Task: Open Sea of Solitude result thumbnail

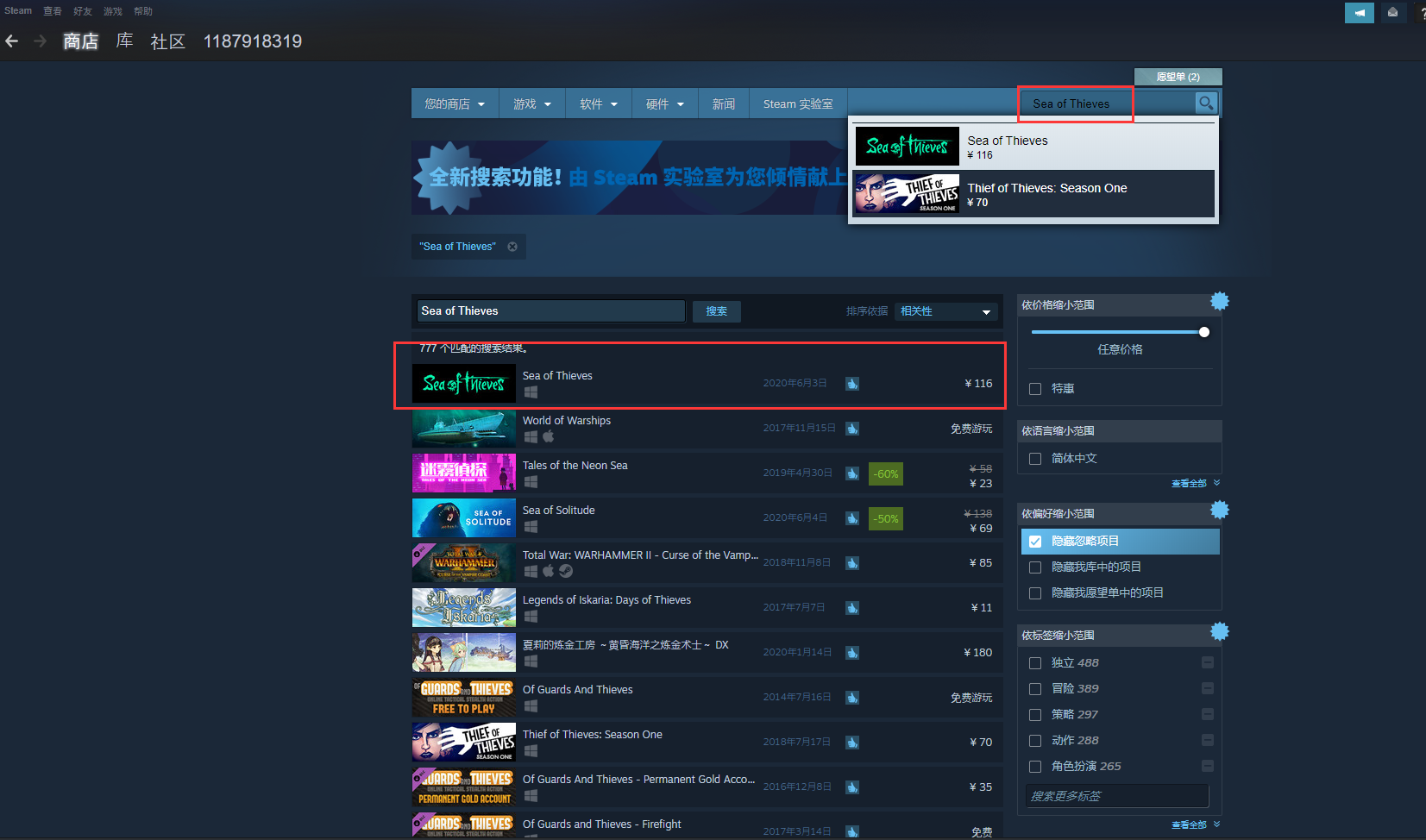Action: (464, 518)
